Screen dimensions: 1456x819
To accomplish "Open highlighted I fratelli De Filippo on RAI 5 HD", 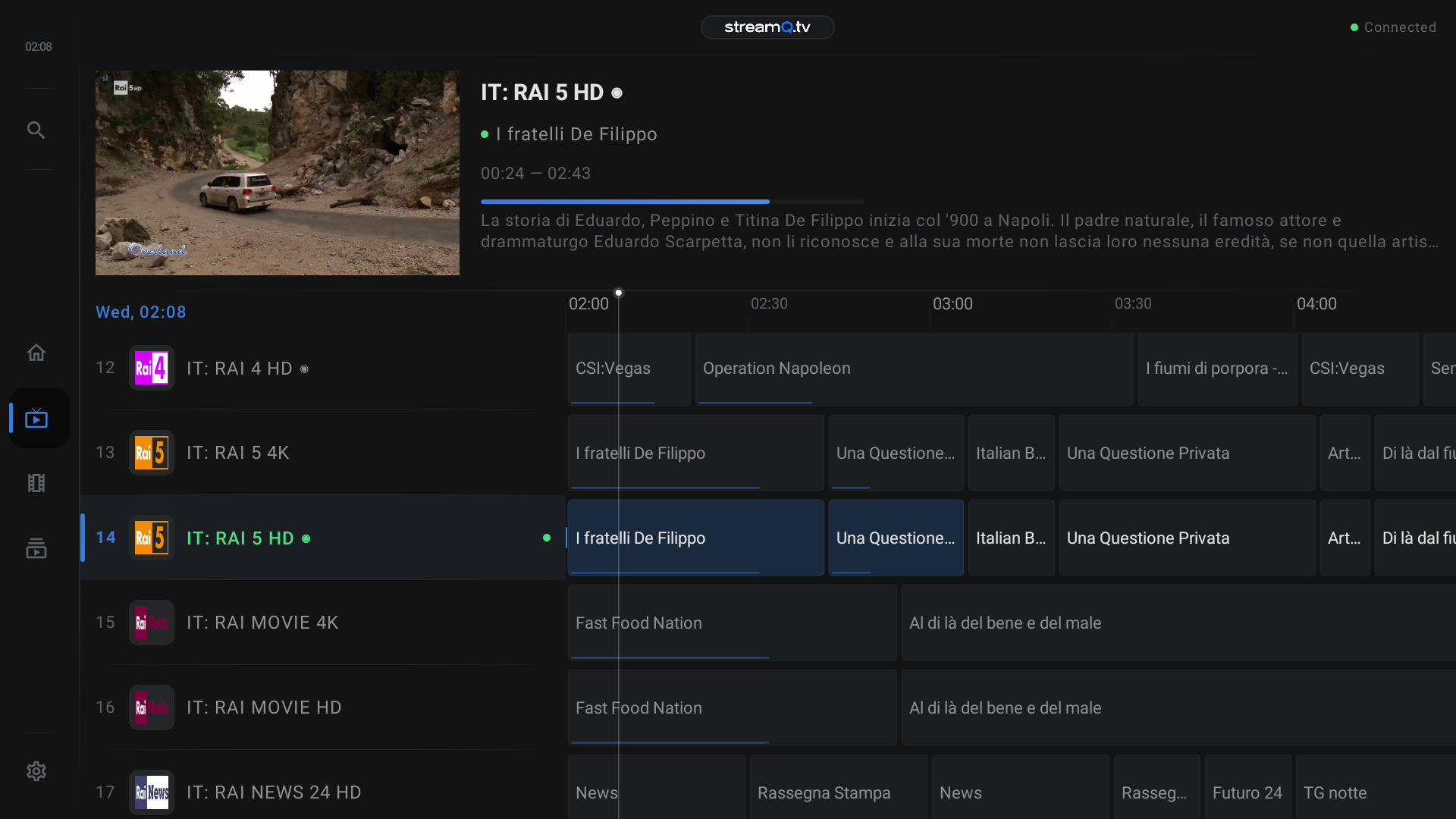I will point(696,538).
